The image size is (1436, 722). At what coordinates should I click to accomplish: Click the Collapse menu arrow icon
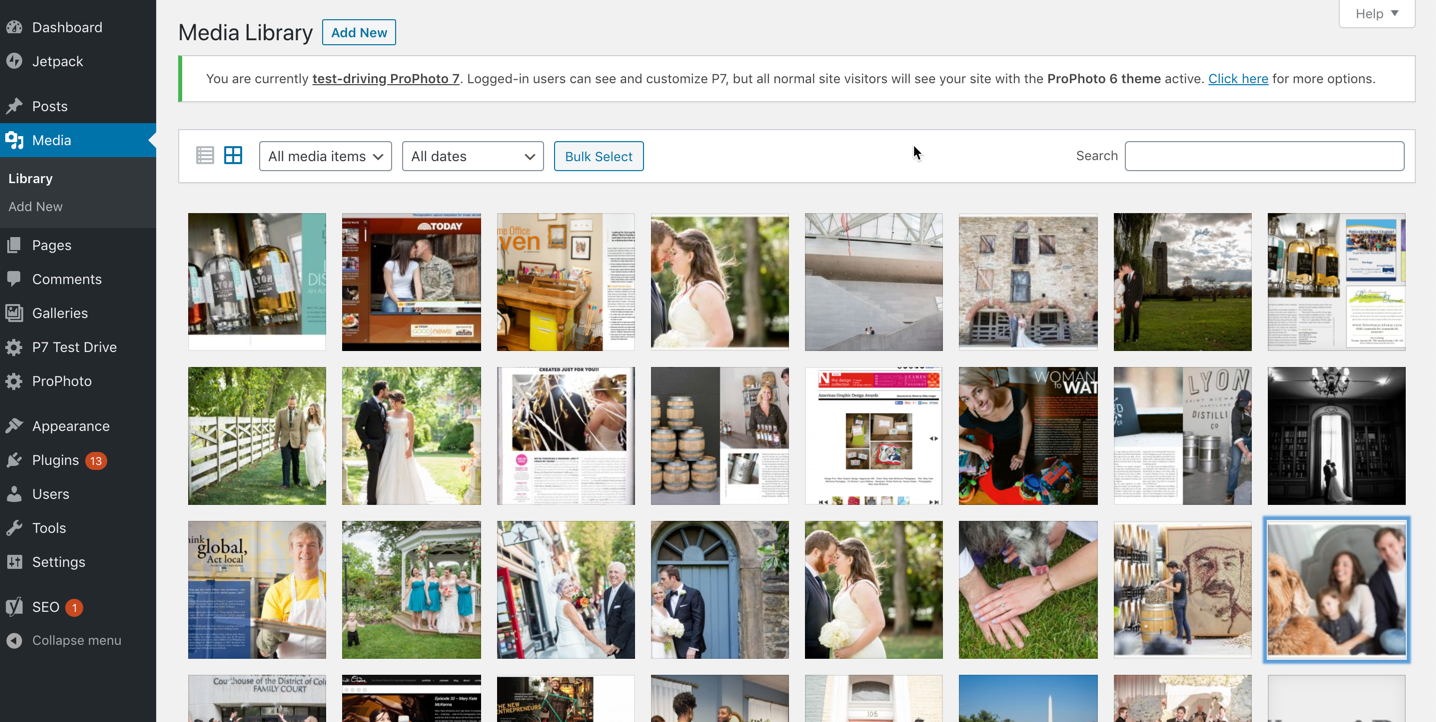click(x=14, y=641)
